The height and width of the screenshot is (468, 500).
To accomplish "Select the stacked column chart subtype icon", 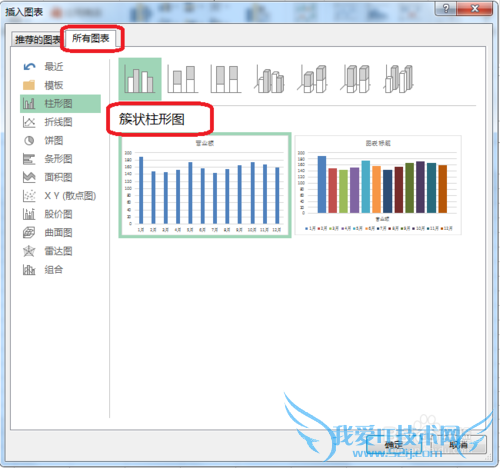I will click(x=183, y=79).
